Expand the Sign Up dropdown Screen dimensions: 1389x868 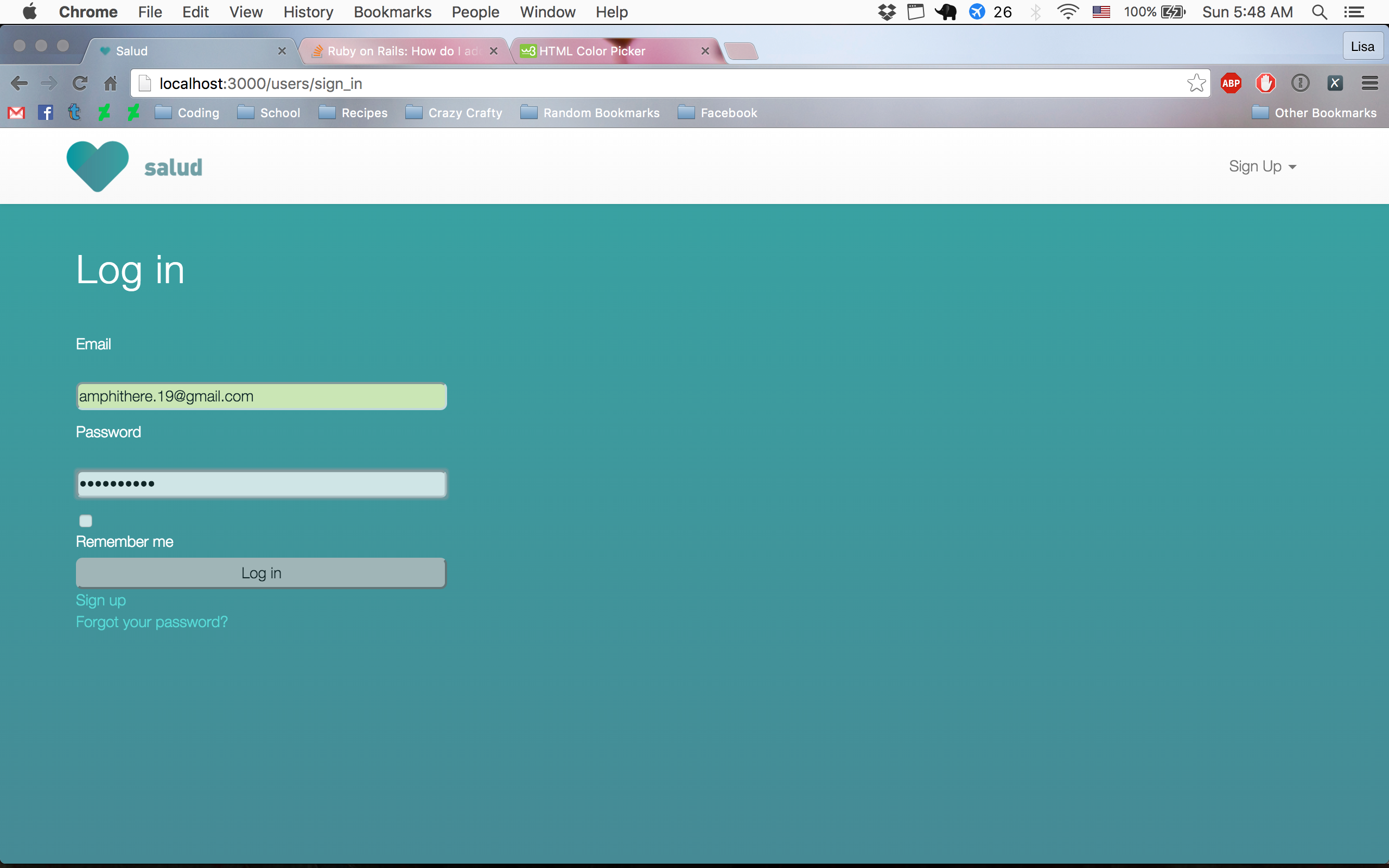1262,167
